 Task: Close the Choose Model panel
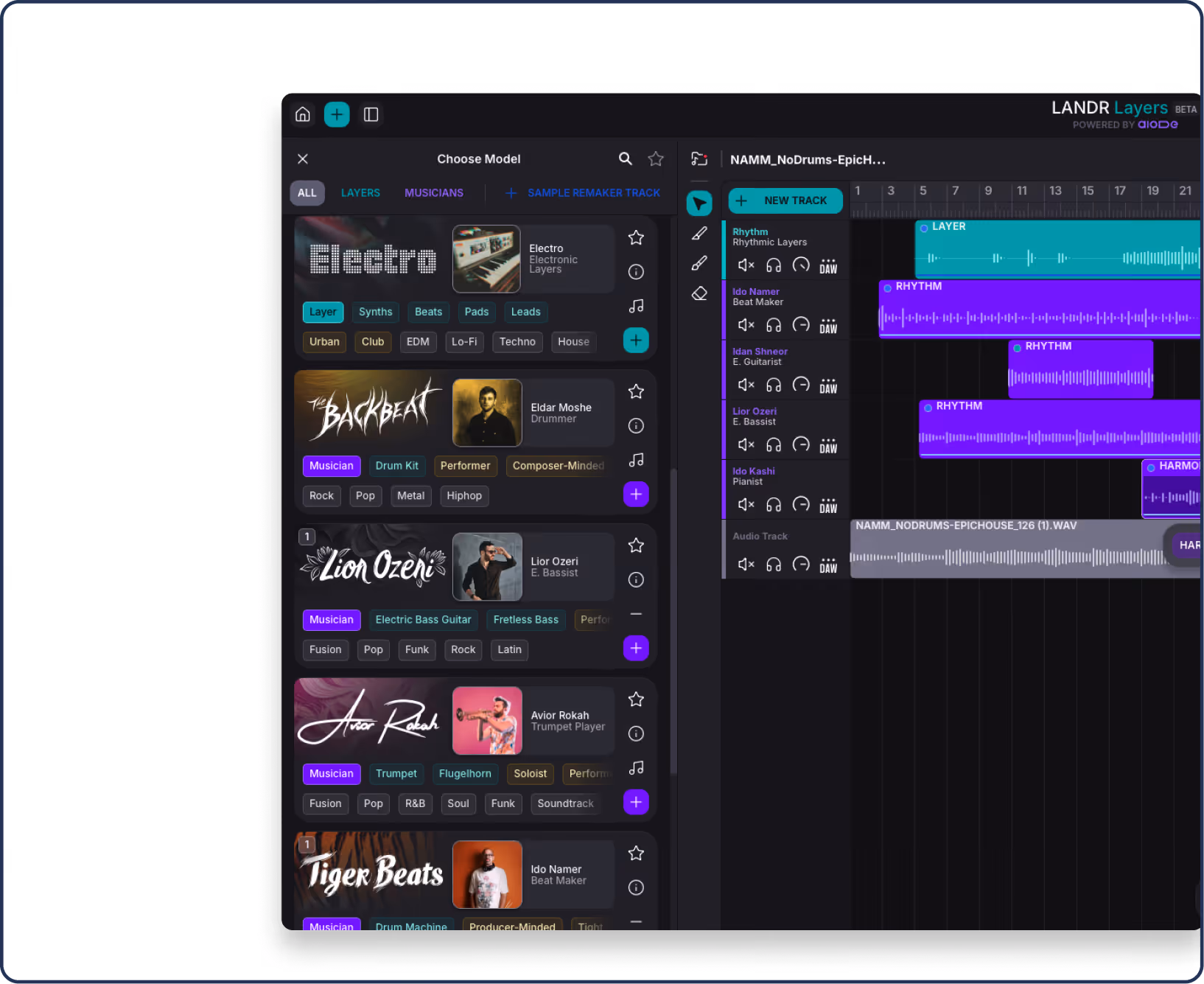click(x=303, y=158)
